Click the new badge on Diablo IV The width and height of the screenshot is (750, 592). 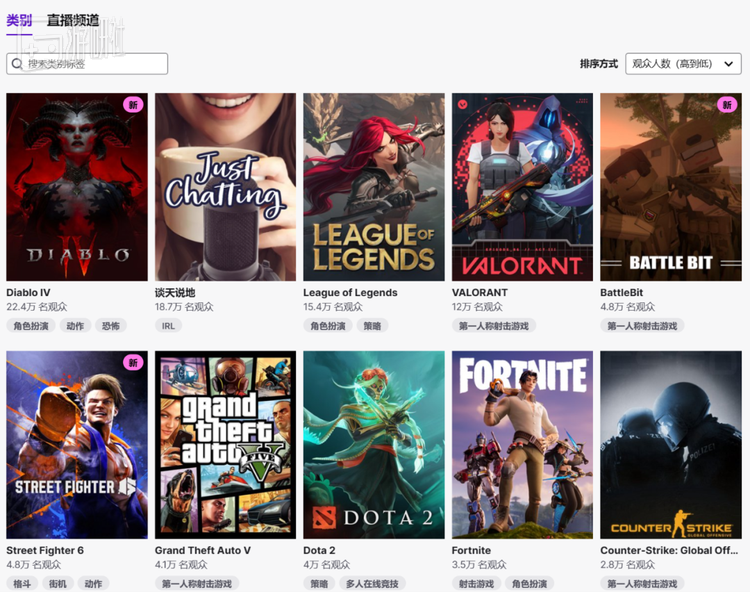tap(133, 105)
